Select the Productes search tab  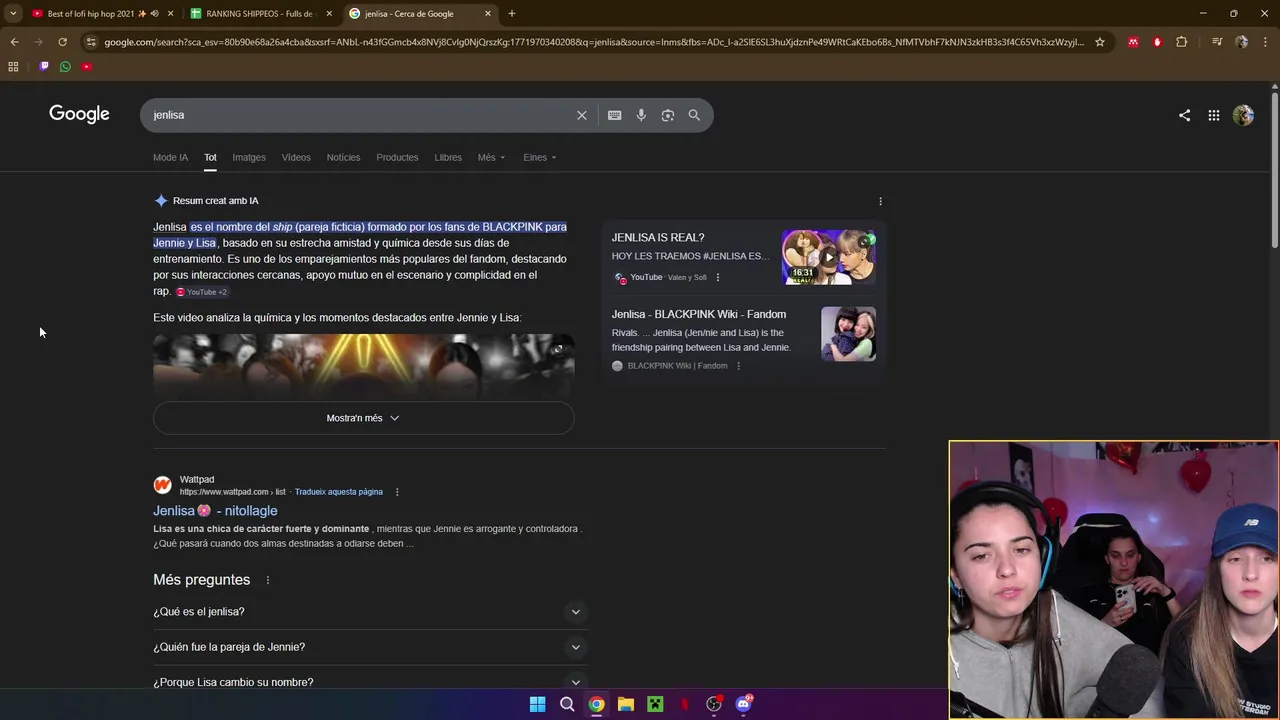(397, 157)
